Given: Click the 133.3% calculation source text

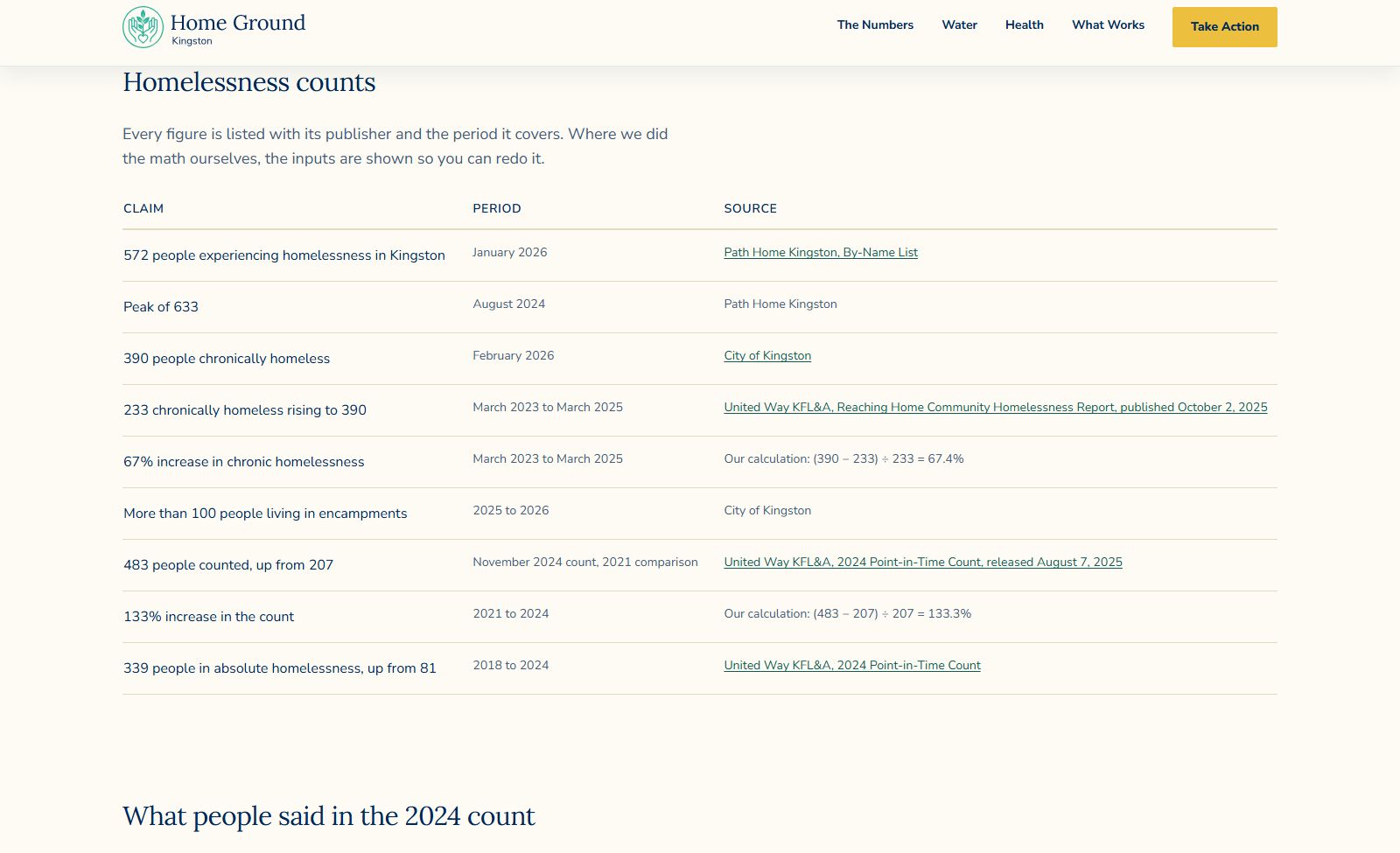Looking at the screenshot, I should 848,614.
